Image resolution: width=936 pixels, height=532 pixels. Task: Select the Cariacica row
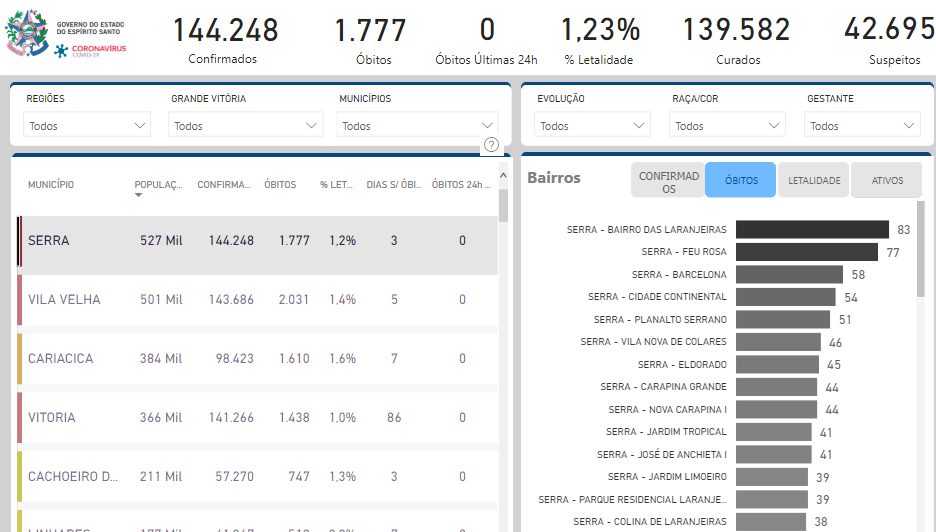[258, 359]
